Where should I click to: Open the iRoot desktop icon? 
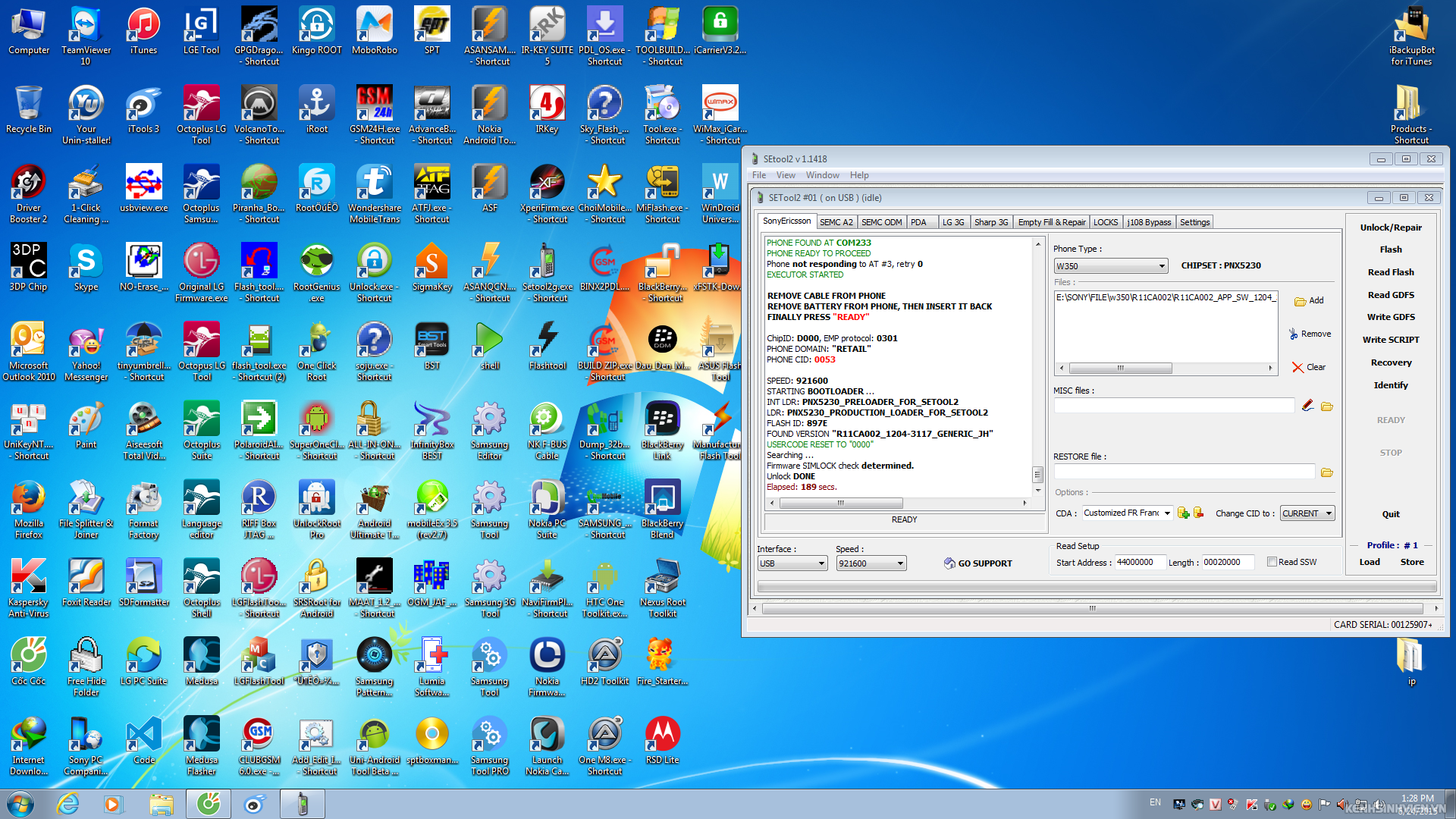coord(317,109)
